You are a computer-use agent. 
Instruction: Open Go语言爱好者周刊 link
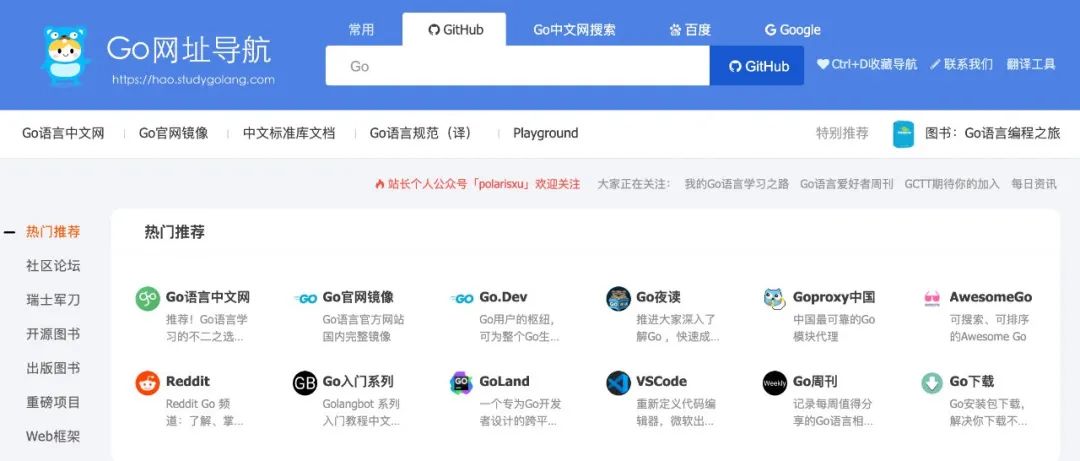(x=847, y=184)
